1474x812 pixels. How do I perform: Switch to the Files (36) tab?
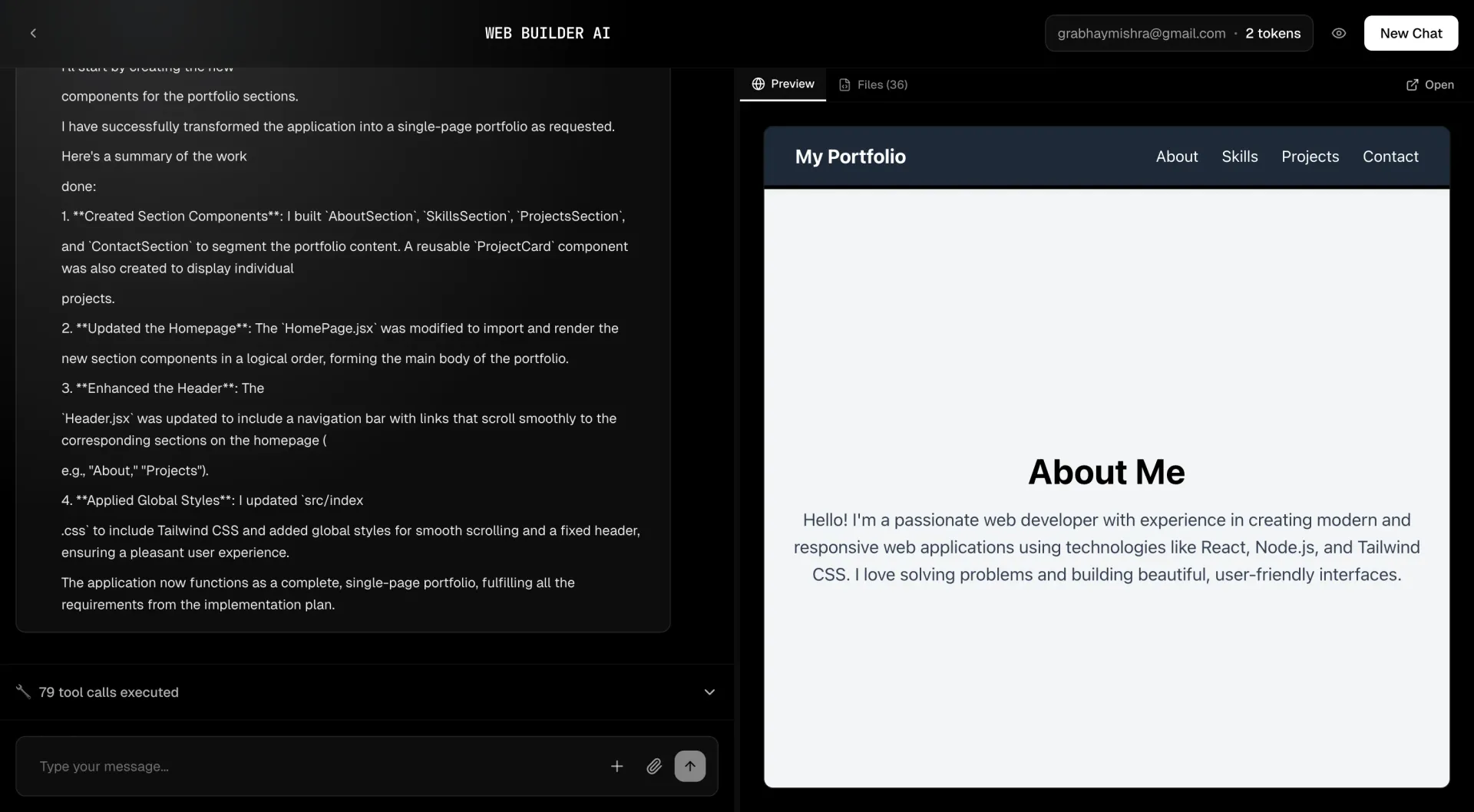[x=873, y=84]
